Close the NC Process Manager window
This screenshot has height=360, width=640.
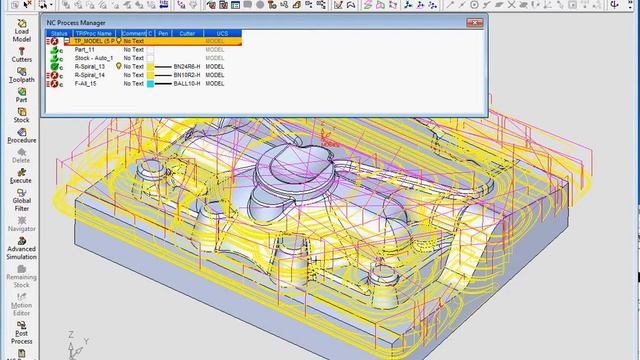475,23
